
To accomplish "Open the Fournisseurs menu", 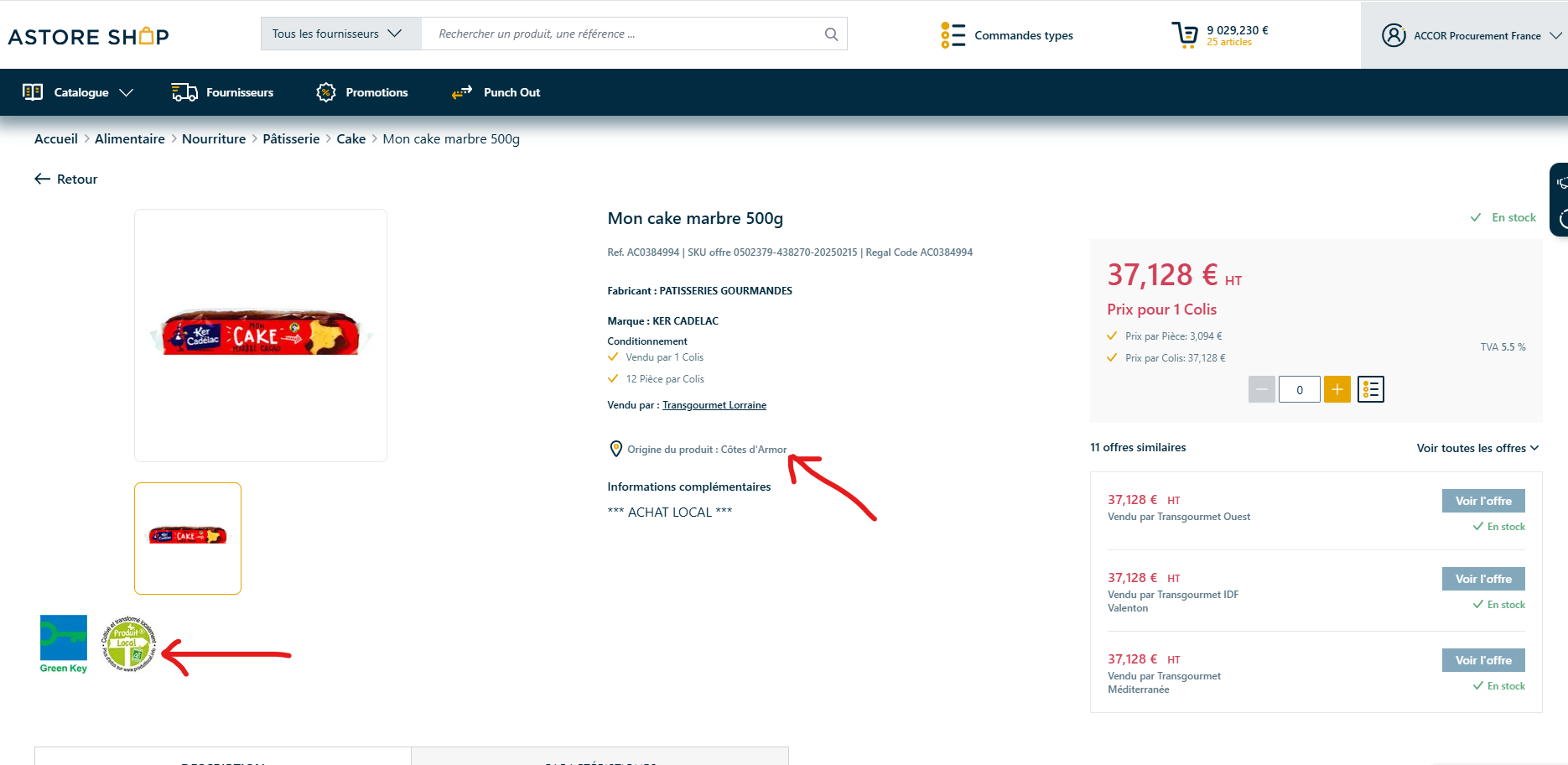I will [240, 92].
